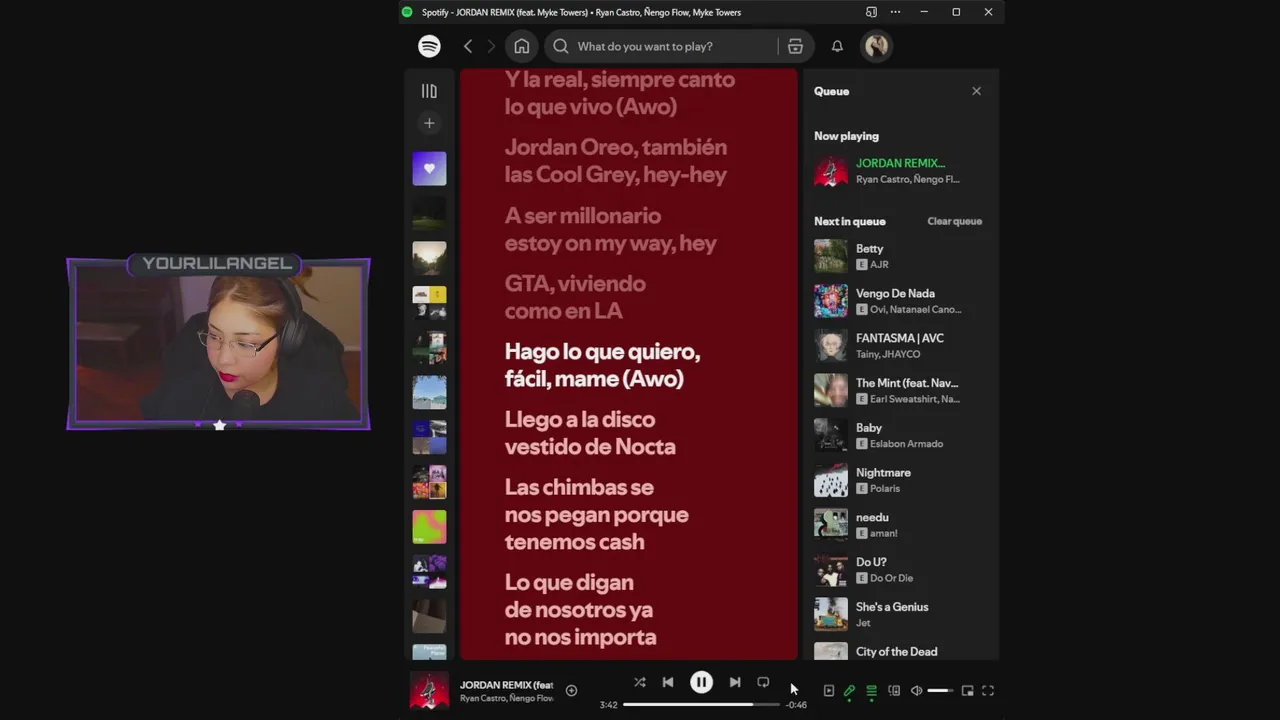The height and width of the screenshot is (720, 1280).
Task: Jump to lyric 'Las chimbas se nos pegan'
Action: pyautogui.click(x=596, y=514)
